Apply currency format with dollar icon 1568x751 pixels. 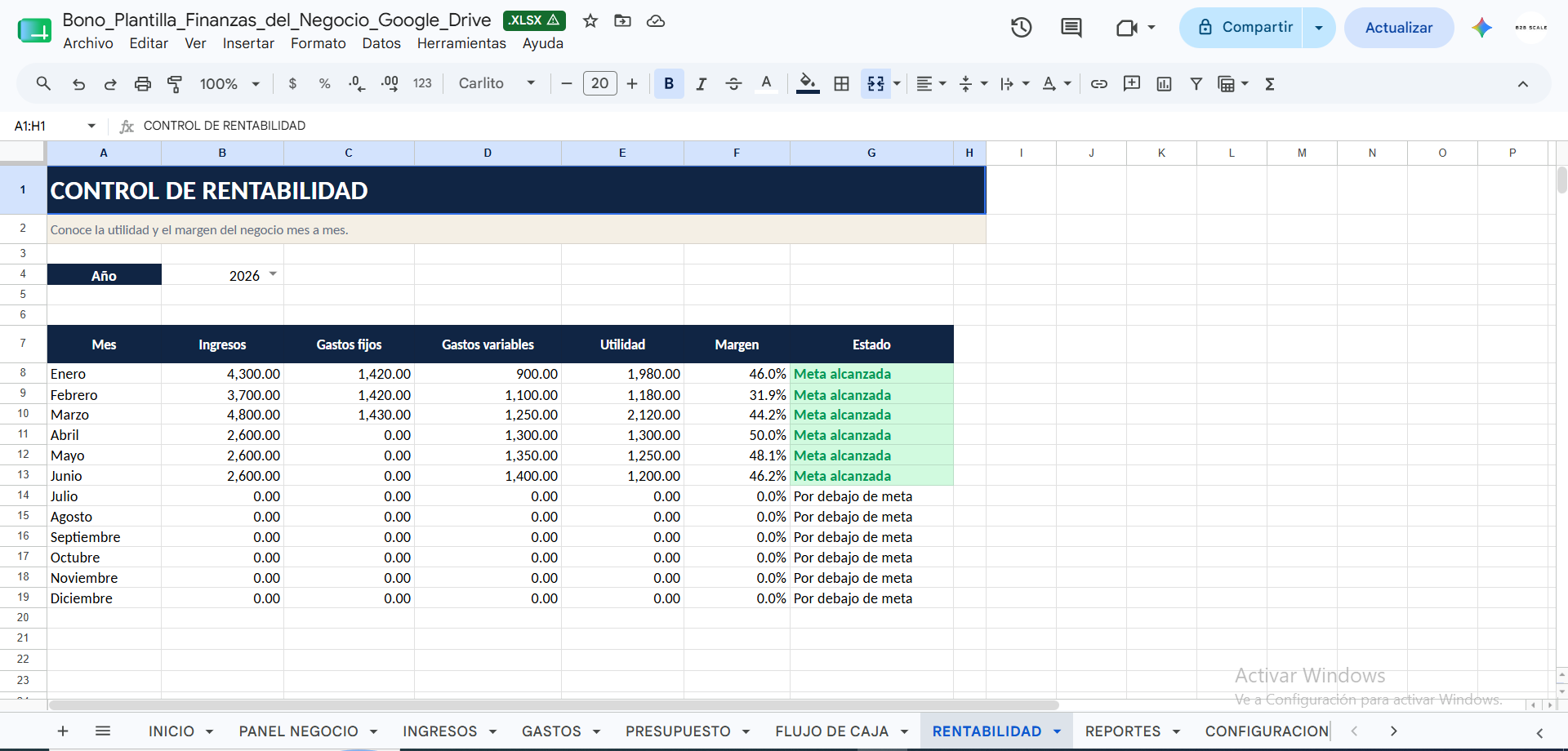click(x=292, y=83)
